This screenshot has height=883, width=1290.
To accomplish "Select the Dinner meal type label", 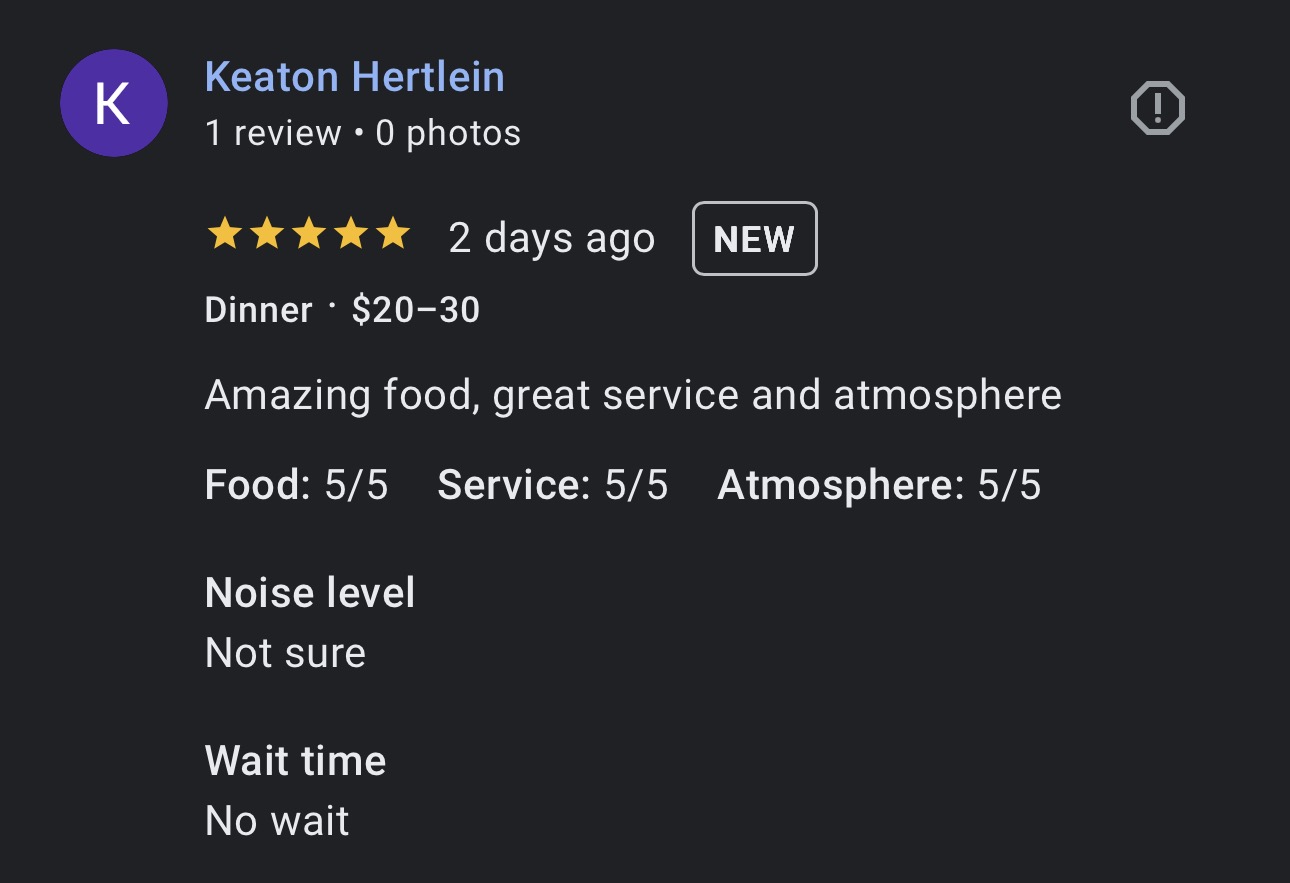I will coord(258,310).
